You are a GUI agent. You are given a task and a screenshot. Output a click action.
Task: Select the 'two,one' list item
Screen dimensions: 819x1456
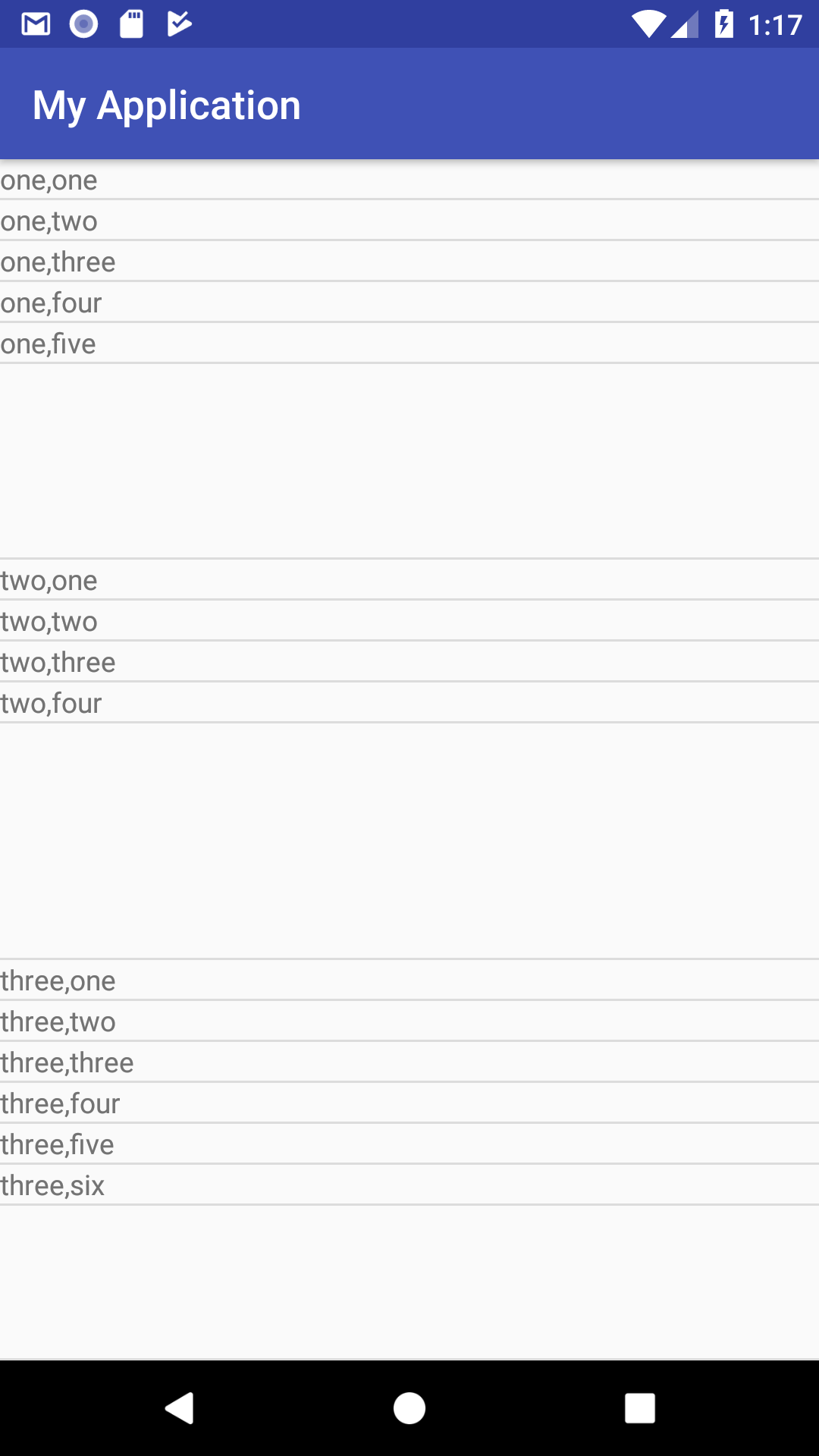409,580
